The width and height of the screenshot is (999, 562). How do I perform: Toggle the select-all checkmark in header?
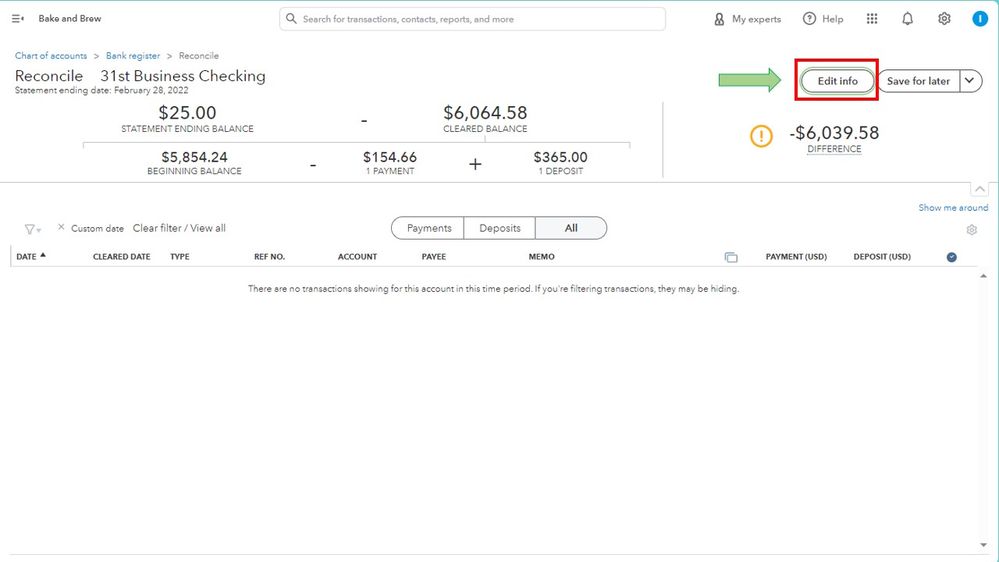[x=952, y=257]
